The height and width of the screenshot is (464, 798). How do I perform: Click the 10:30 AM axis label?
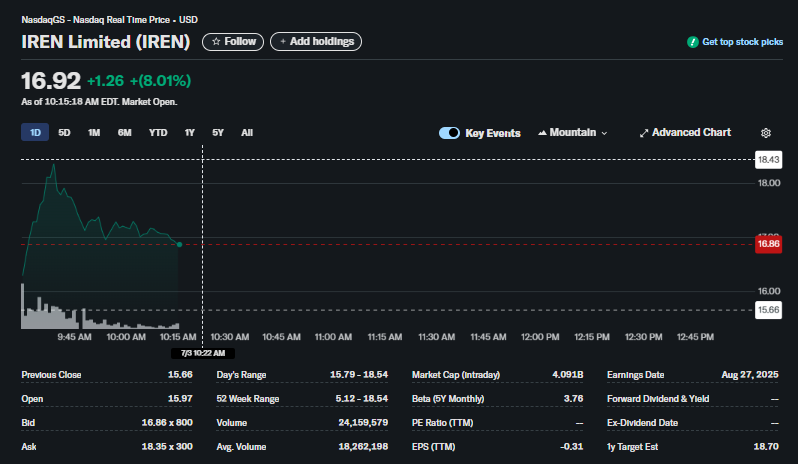(x=230, y=337)
